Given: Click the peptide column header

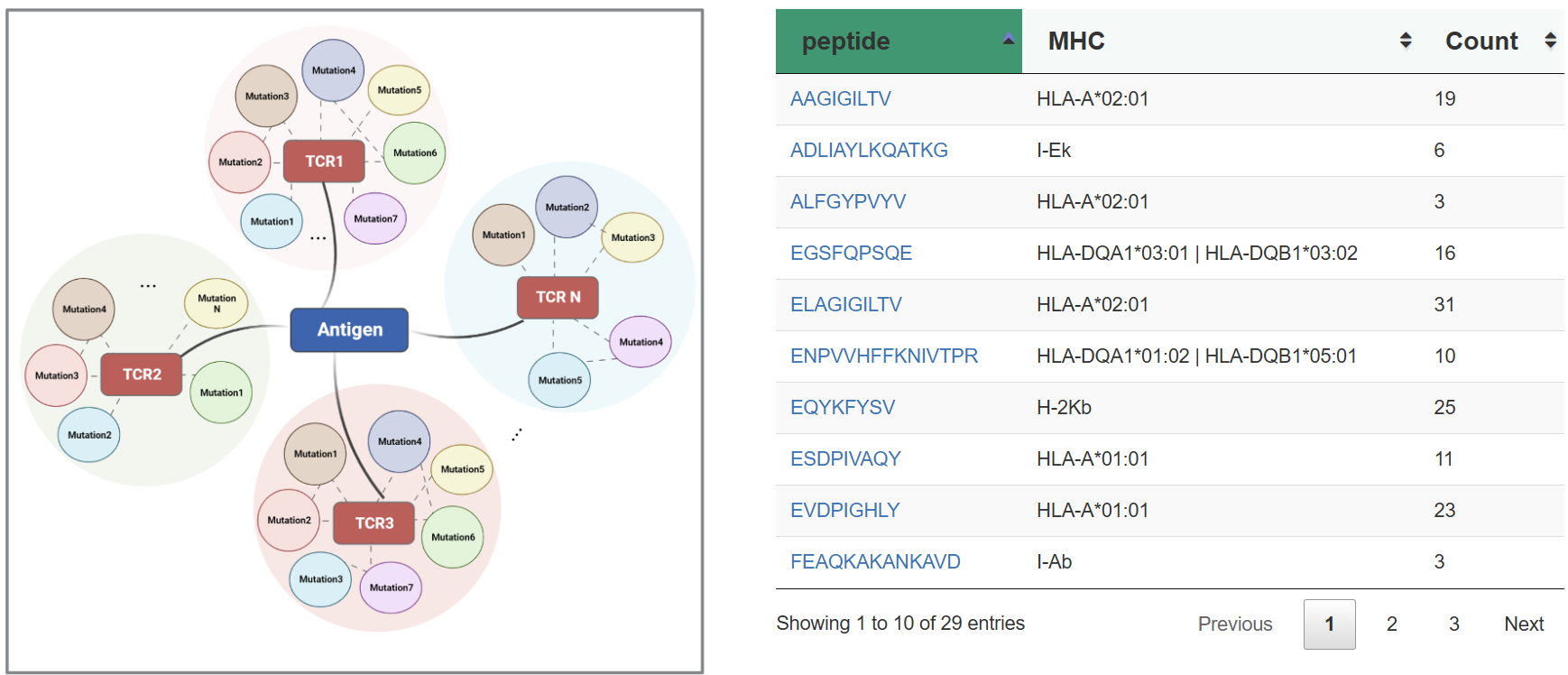Looking at the screenshot, I should 845,42.
